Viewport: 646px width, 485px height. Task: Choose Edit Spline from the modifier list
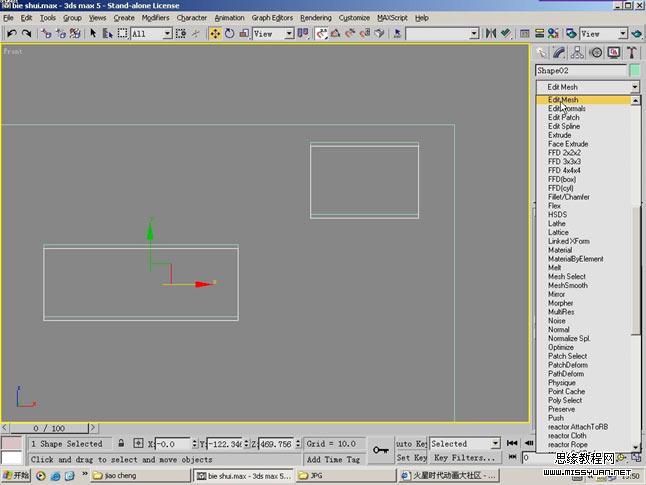coord(564,126)
